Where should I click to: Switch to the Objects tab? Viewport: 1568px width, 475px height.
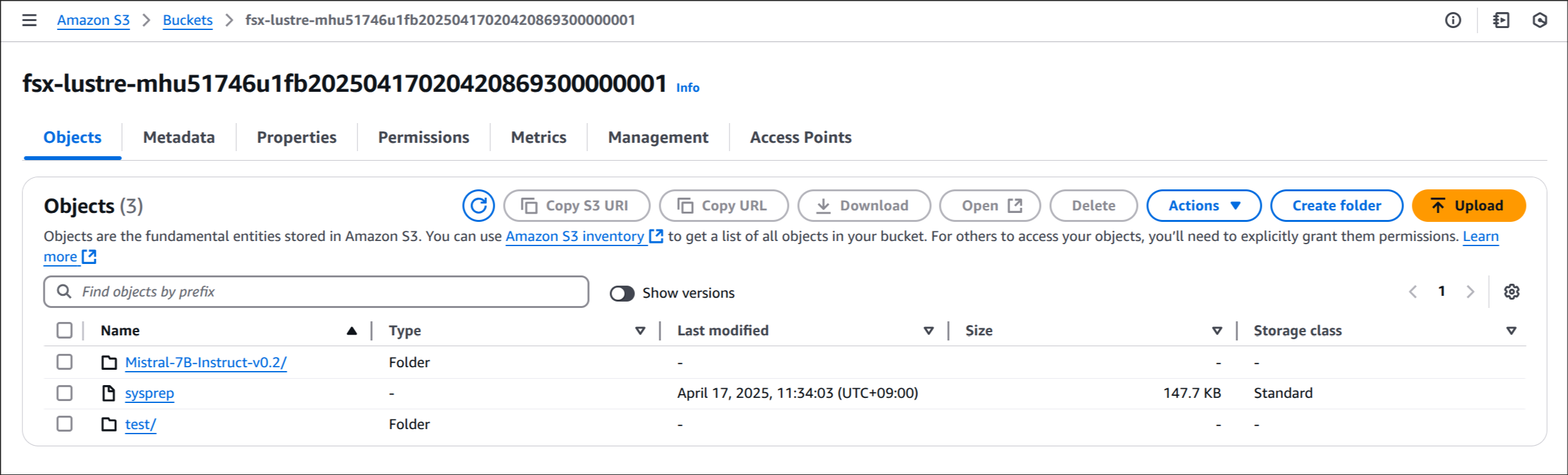[x=72, y=138]
